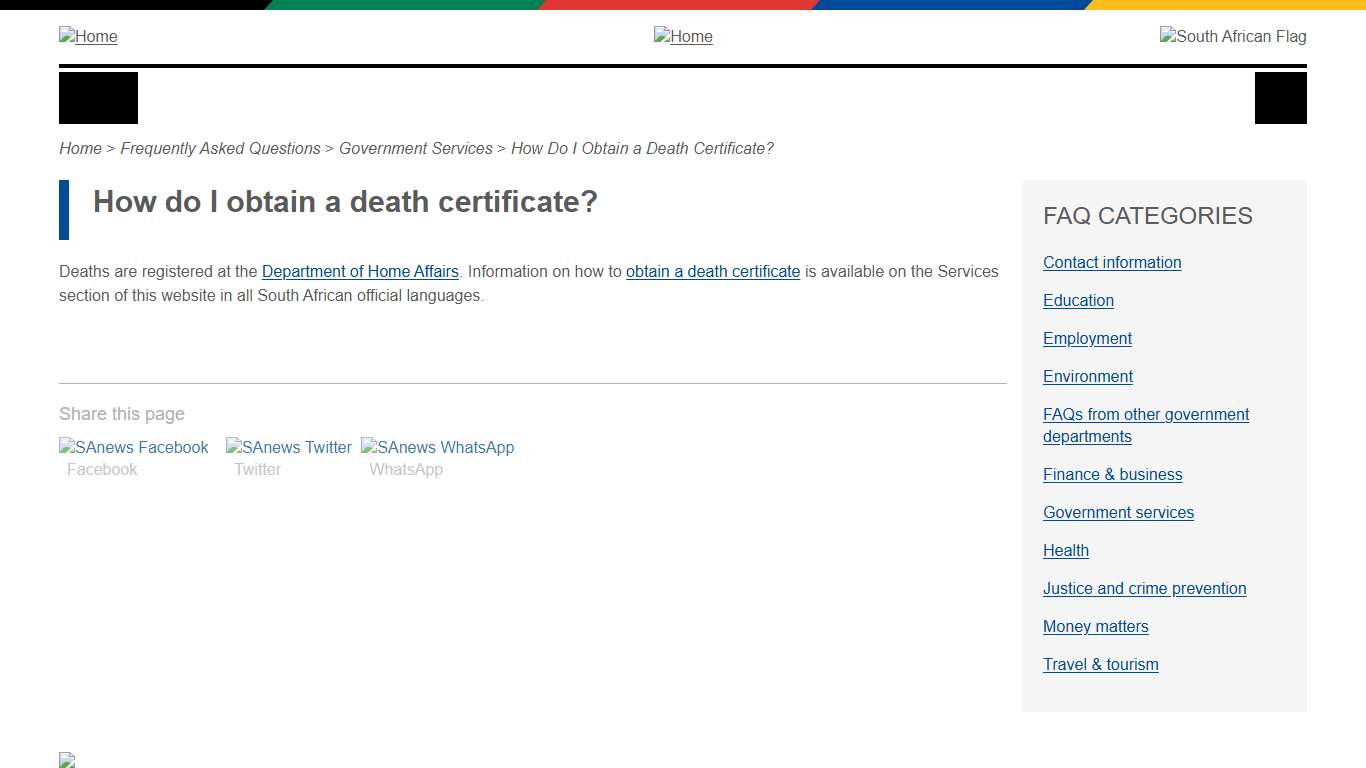Click the South African Flag image
This screenshot has width=1366, height=768.
[x=1232, y=36]
